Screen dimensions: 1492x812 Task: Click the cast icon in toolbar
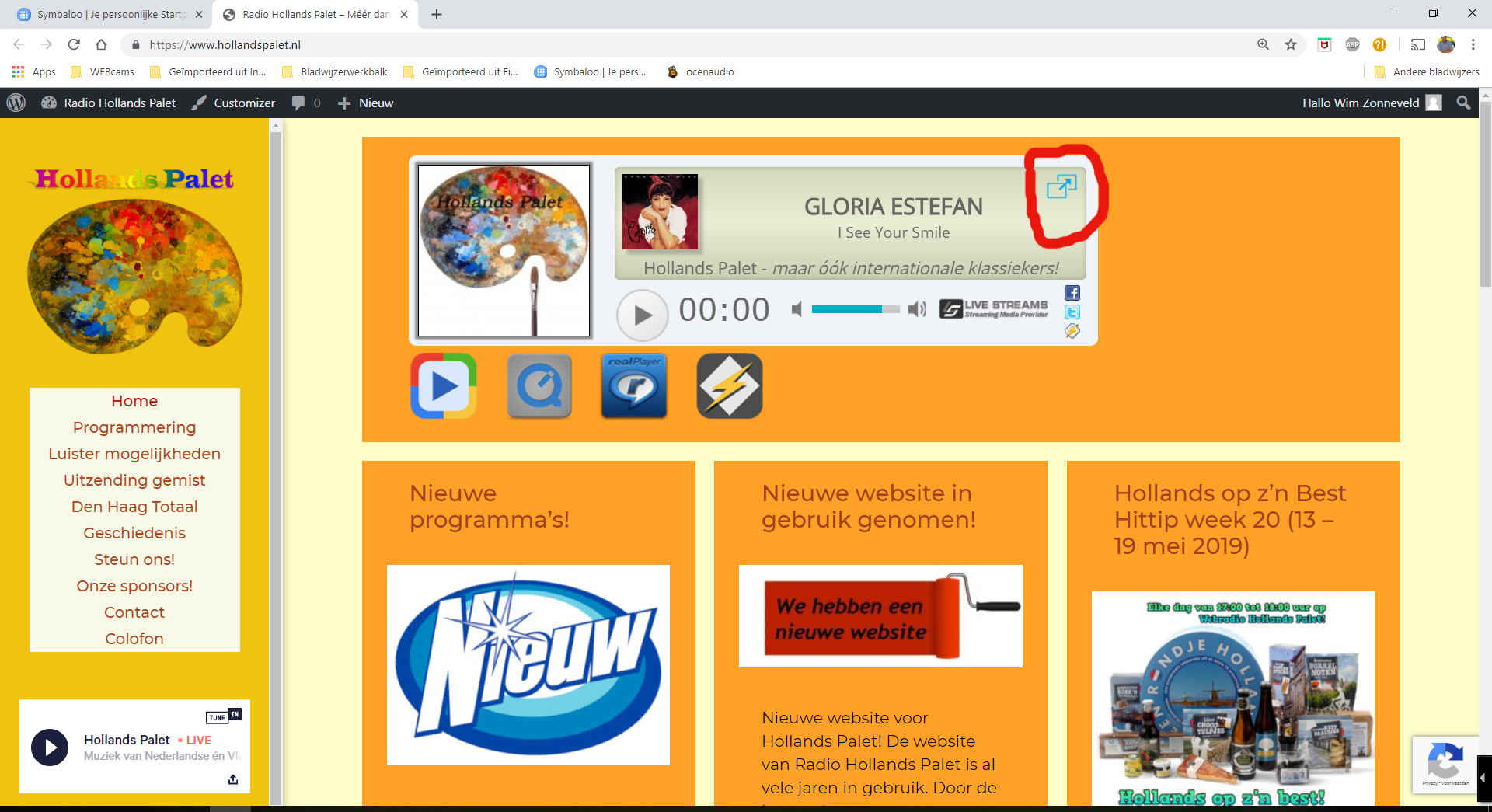coord(1418,44)
